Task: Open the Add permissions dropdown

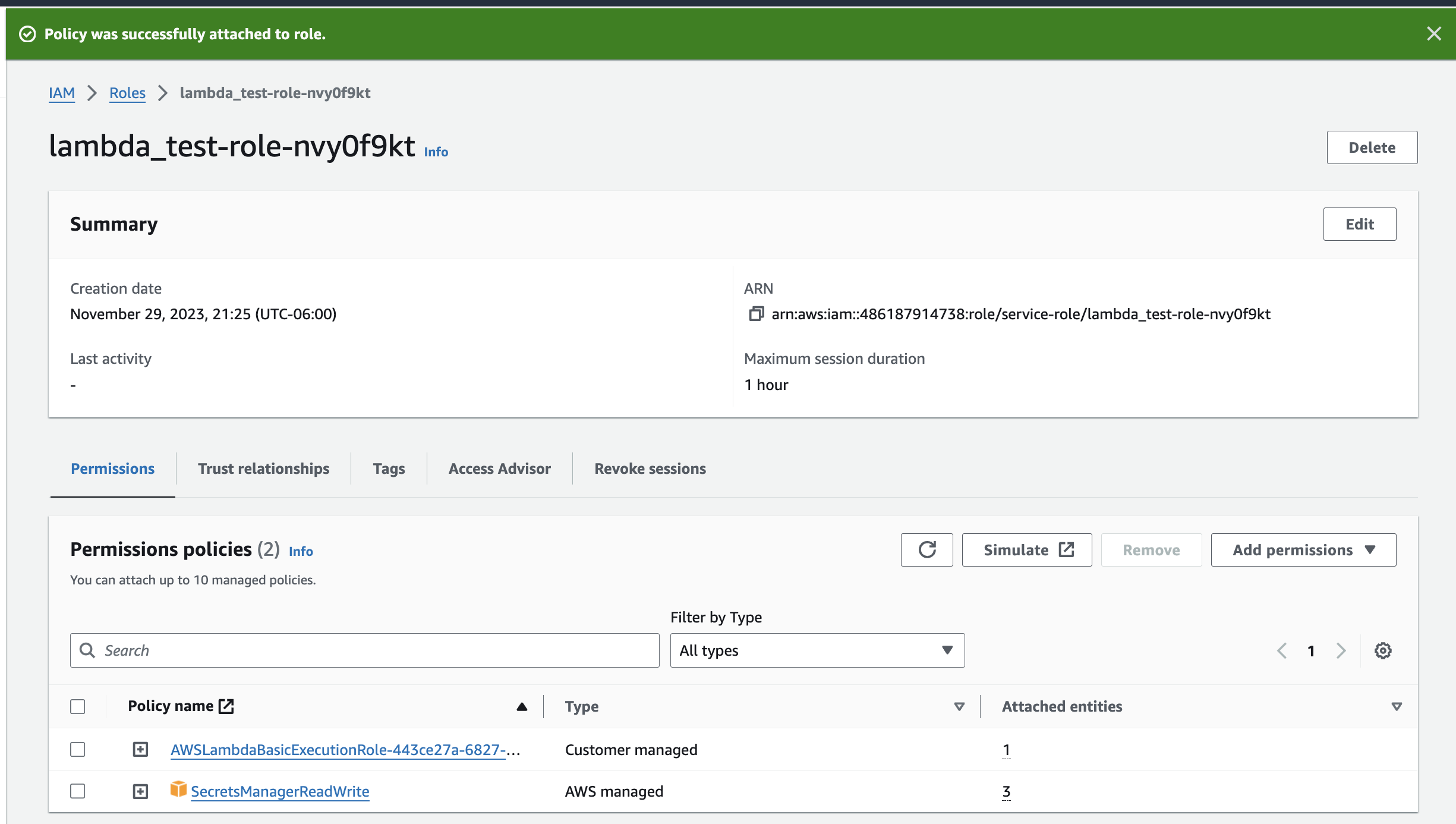Action: tap(1303, 550)
